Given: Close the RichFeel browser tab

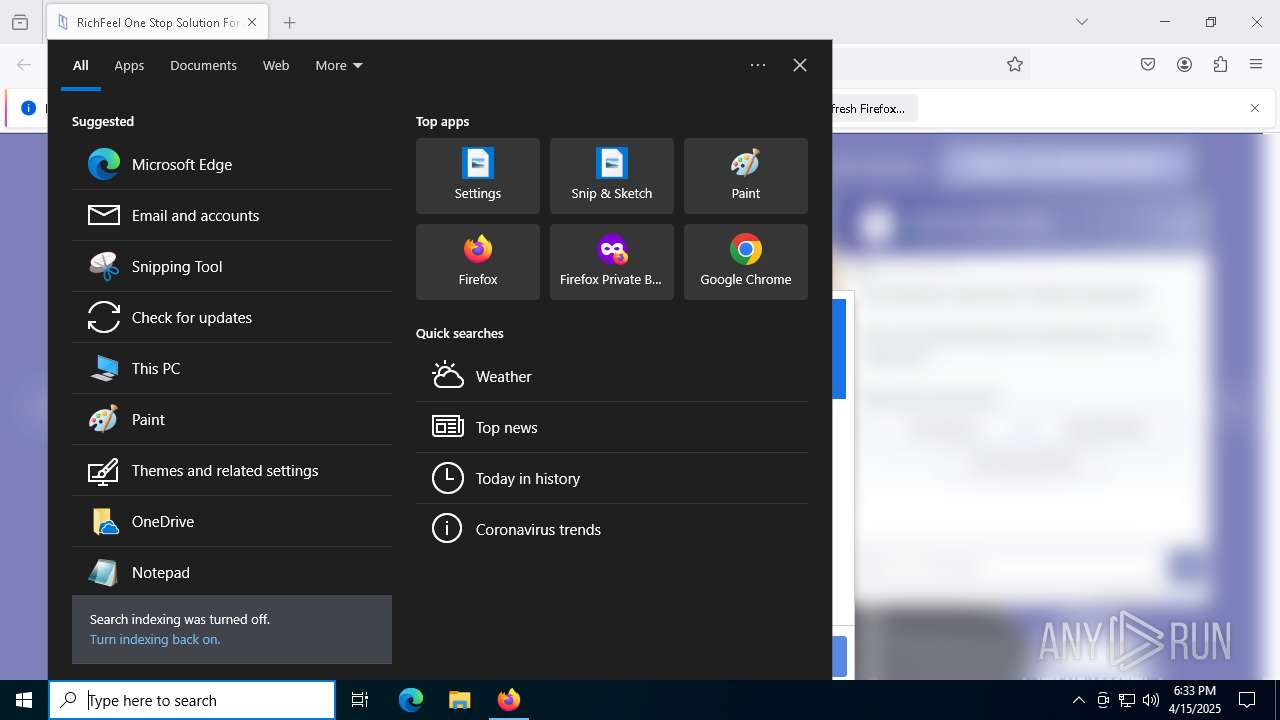Looking at the screenshot, I should (251, 22).
